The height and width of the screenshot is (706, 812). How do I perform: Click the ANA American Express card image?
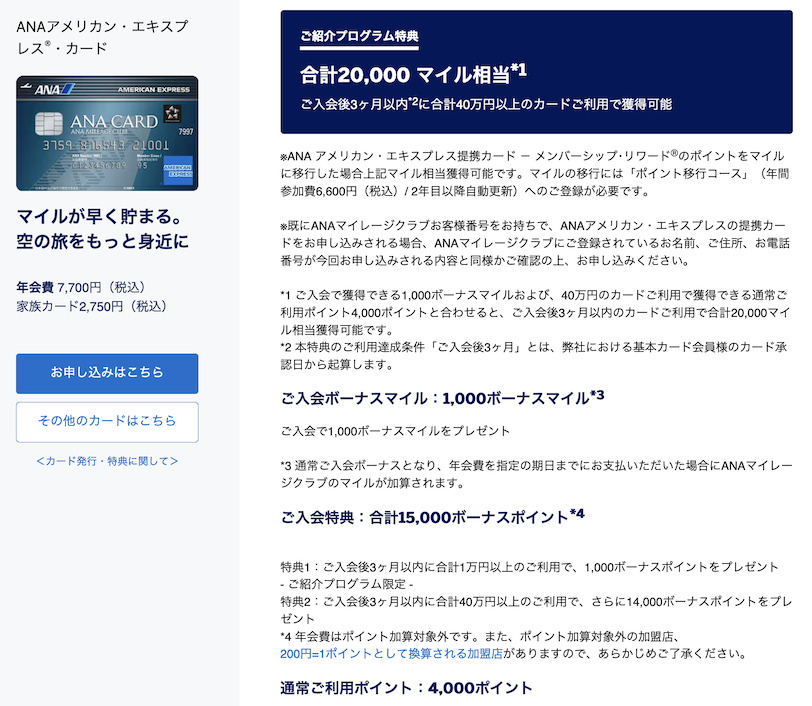point(107,133)
